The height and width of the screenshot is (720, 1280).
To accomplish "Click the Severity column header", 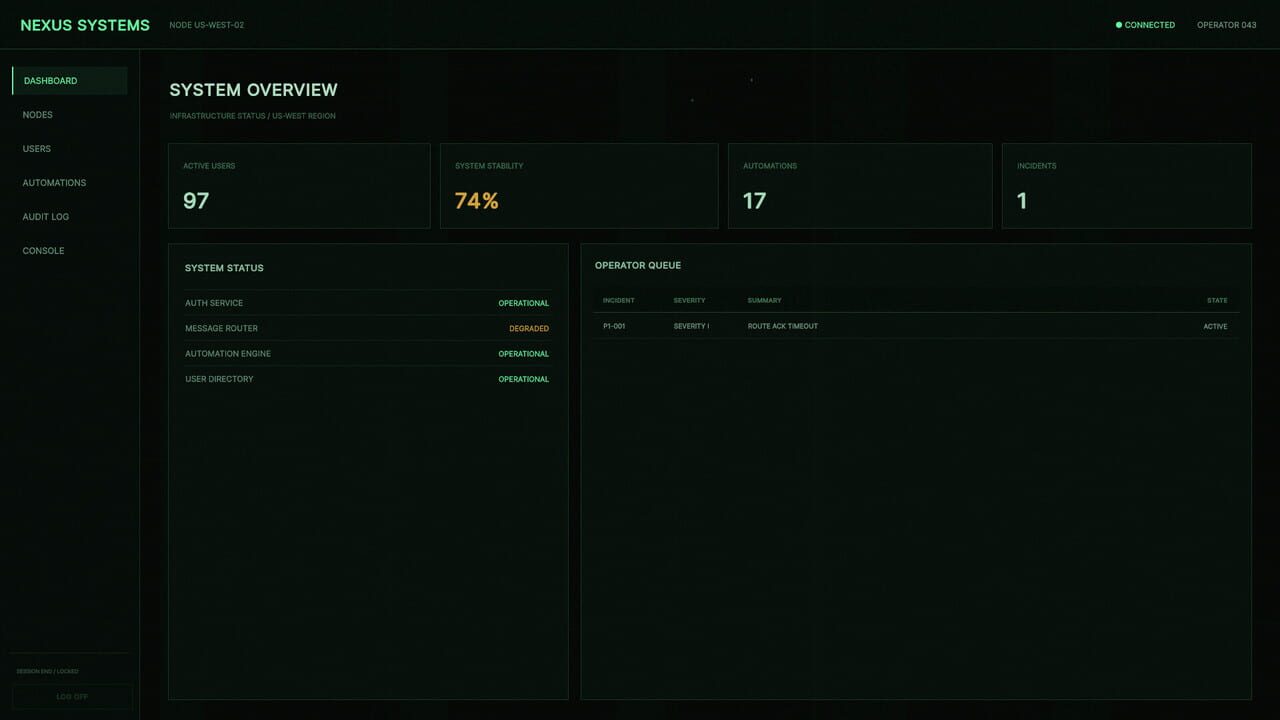I will point(689,301).
